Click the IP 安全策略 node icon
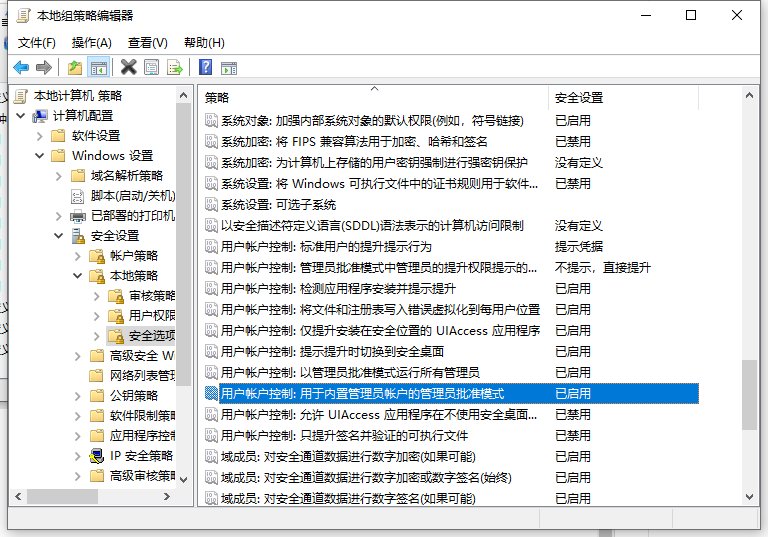Viewport: 768px width, 537px height. pos(97,456)
